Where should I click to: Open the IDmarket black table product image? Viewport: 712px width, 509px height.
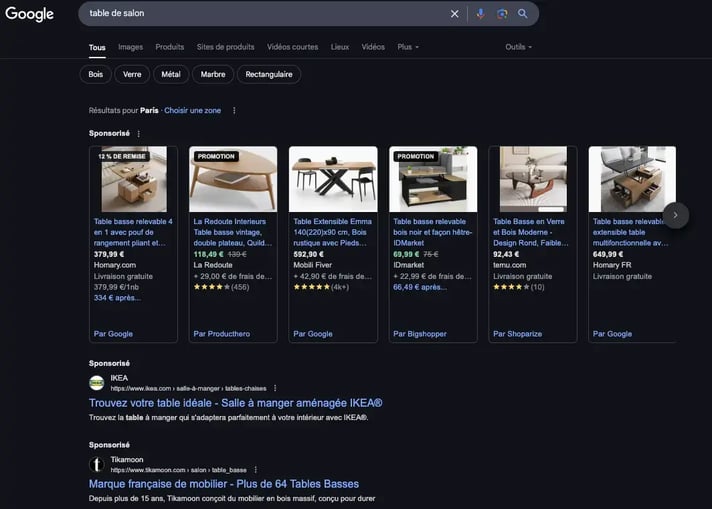tap(433, 179)
